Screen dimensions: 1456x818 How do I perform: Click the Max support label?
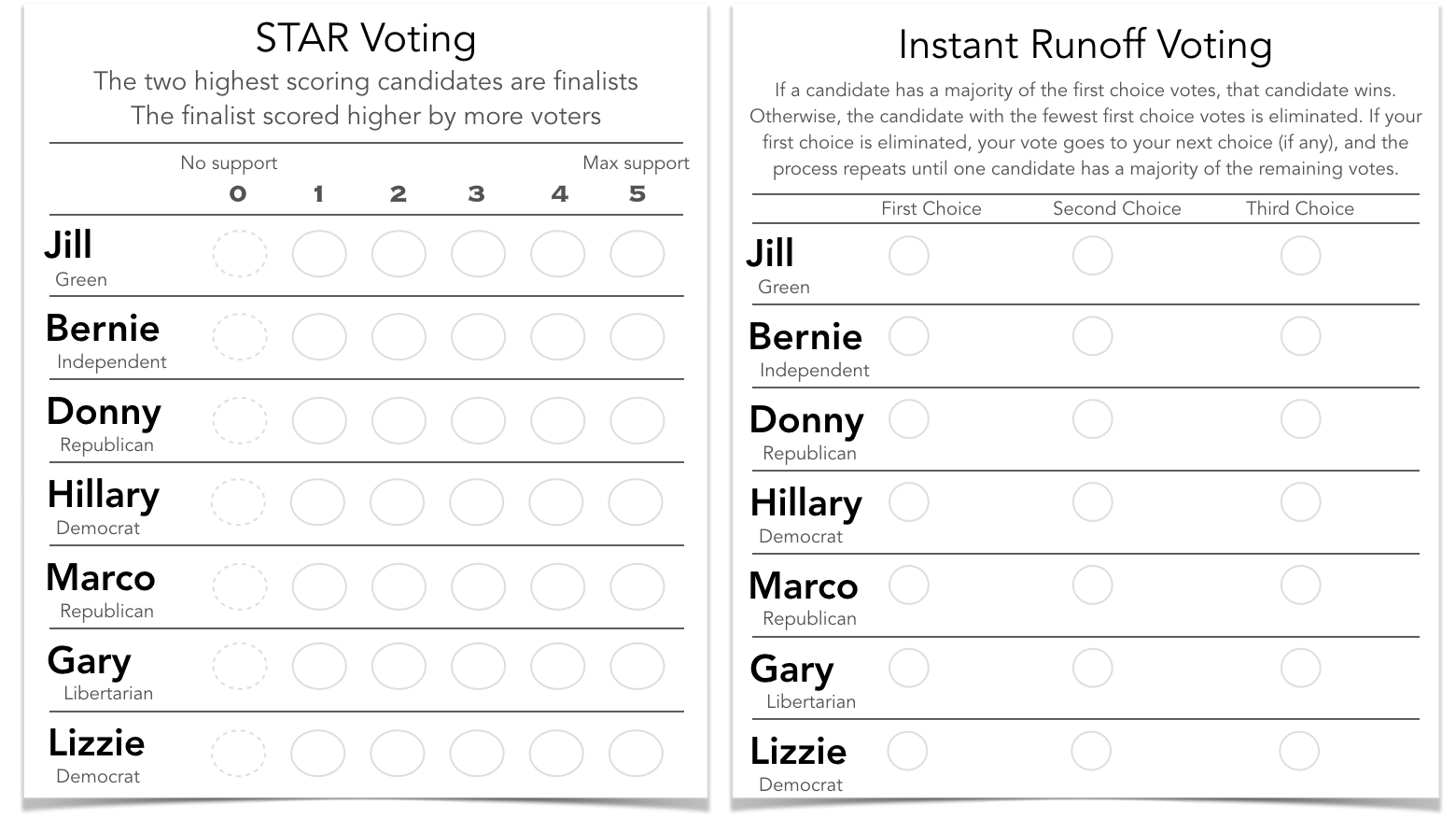pyautogui.click(x=636, y=162)
